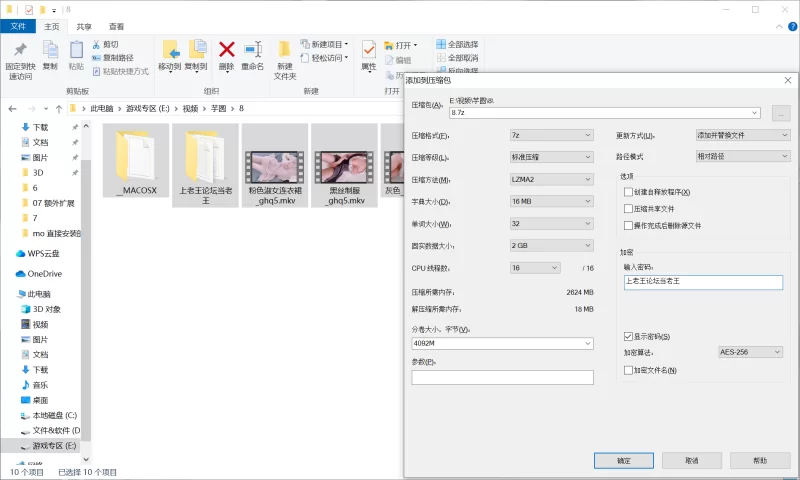This screenshot has width=800, height=480.
Task: Click the 复制 icon in ribbon
Action: (50, 49)
